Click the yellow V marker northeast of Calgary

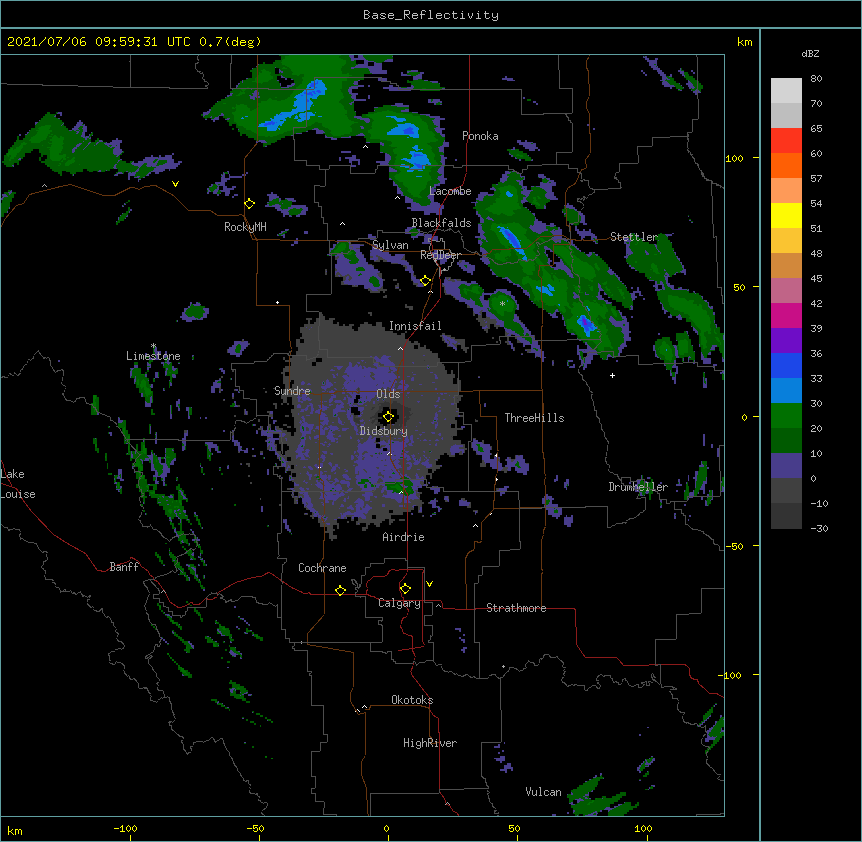(x=429, y=584)
